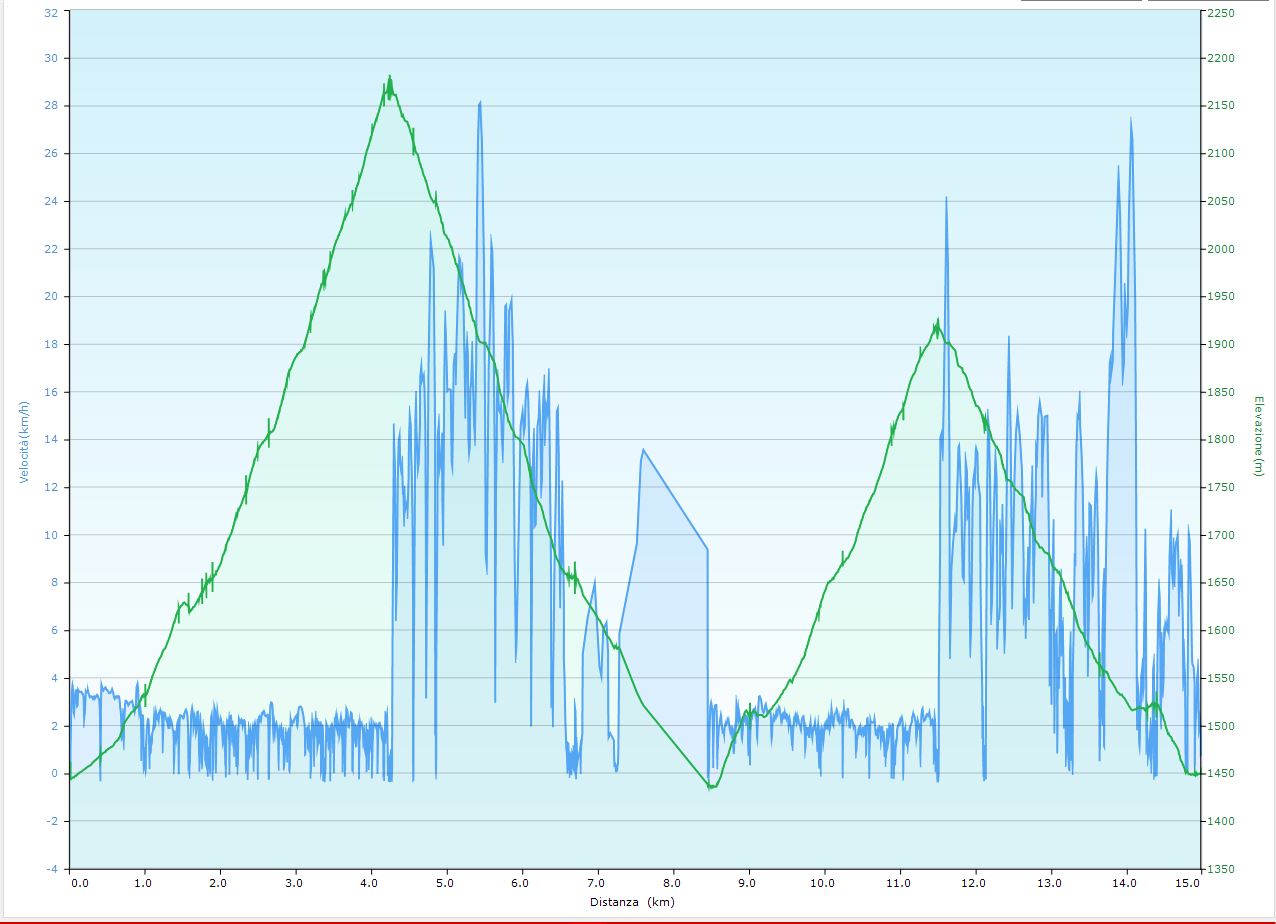Click the "Elevazione (m)" right axis title
Viewport: 1276px width, 924px height.
point(1258,435)
